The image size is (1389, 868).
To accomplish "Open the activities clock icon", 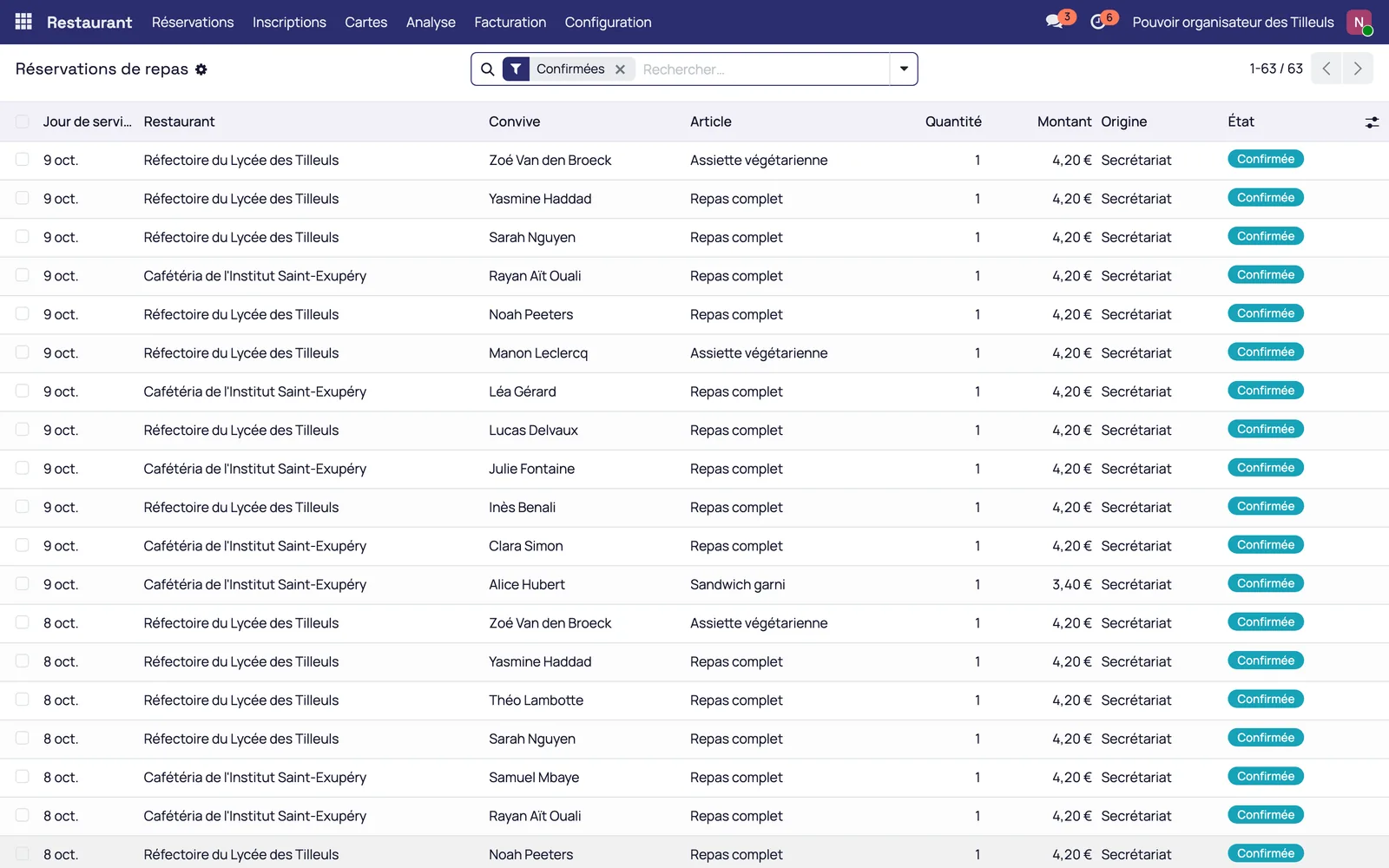I will point(1098,22).
